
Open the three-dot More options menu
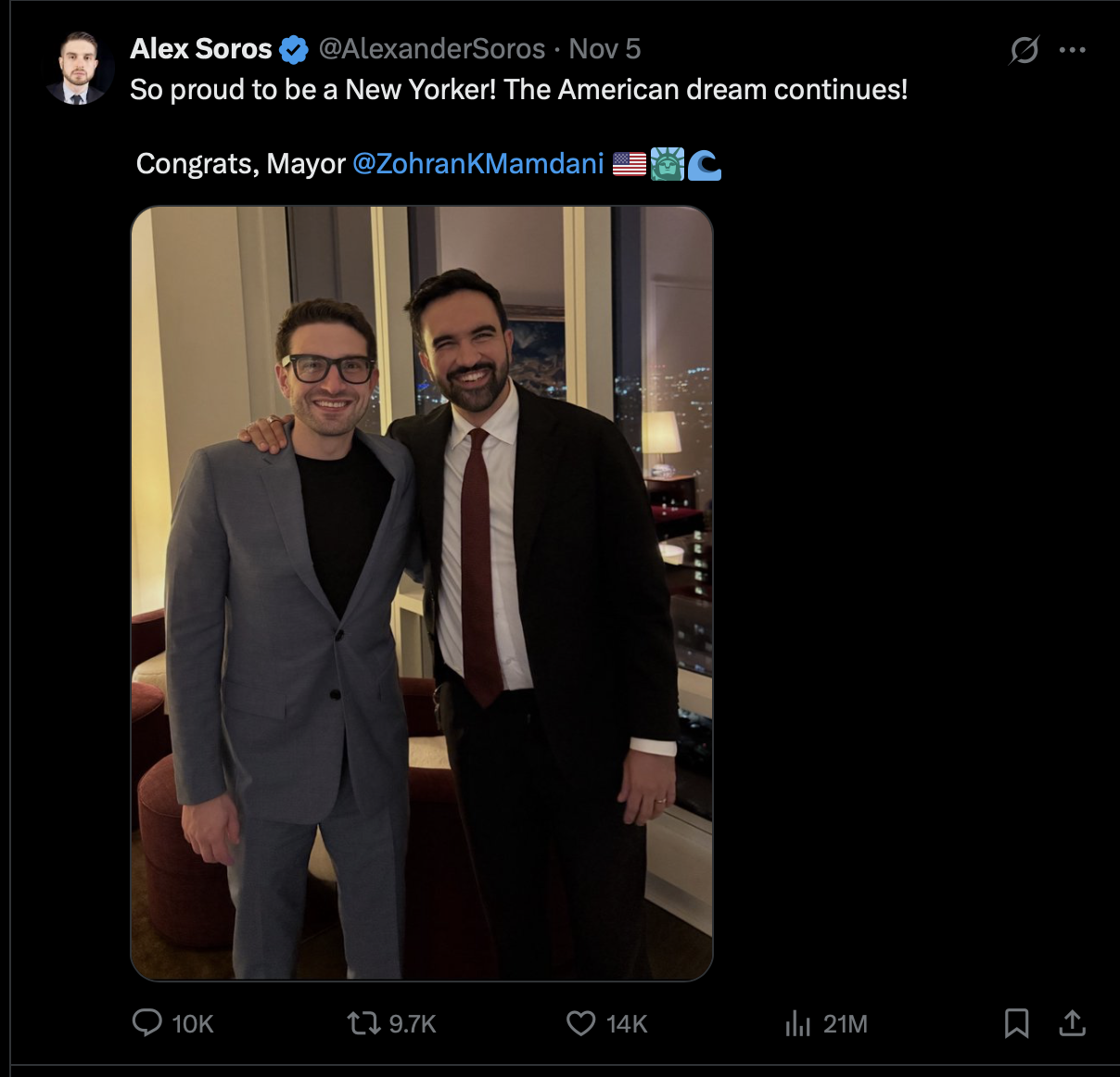coord(1072,50)
